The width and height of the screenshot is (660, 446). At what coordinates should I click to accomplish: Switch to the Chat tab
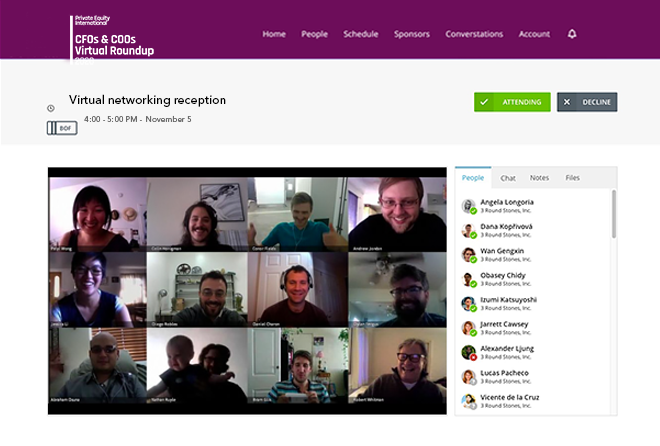508,178
